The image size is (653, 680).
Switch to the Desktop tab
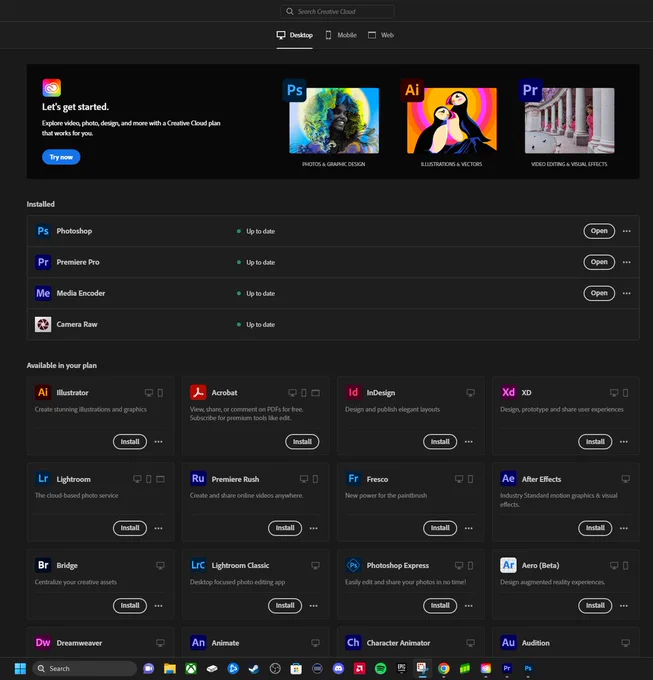(x=295, y=35)
